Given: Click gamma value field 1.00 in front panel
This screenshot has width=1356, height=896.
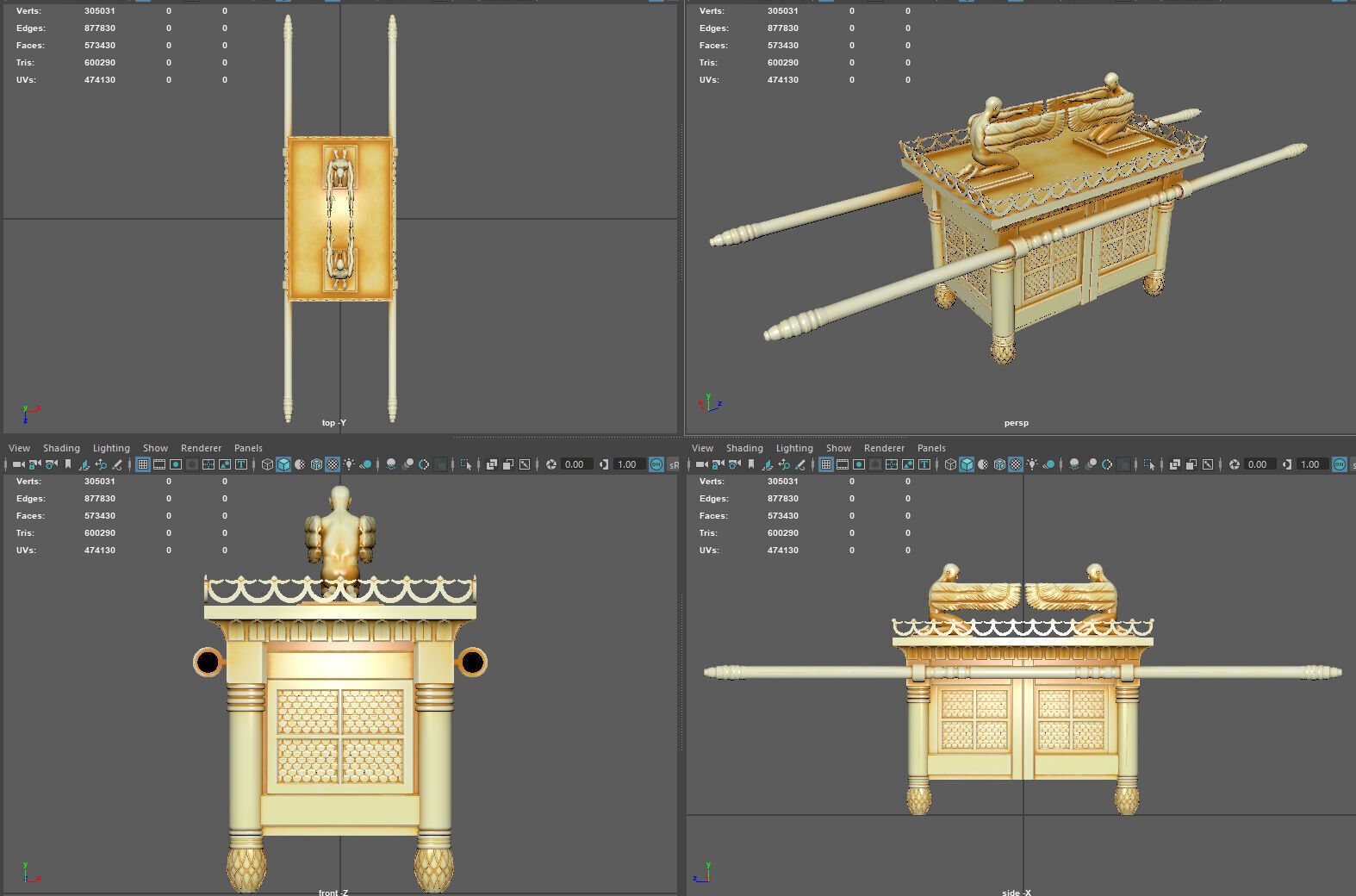Looking at the screenshot, I should coord(628,464).
